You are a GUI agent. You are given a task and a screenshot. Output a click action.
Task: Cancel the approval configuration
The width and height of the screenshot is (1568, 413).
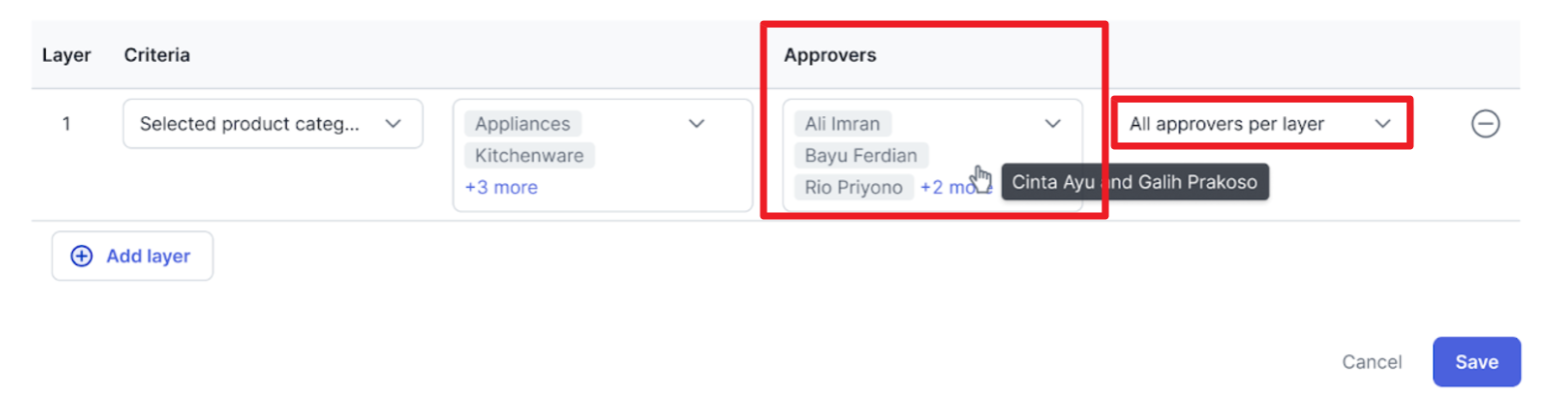click(x=1371, y=362)
